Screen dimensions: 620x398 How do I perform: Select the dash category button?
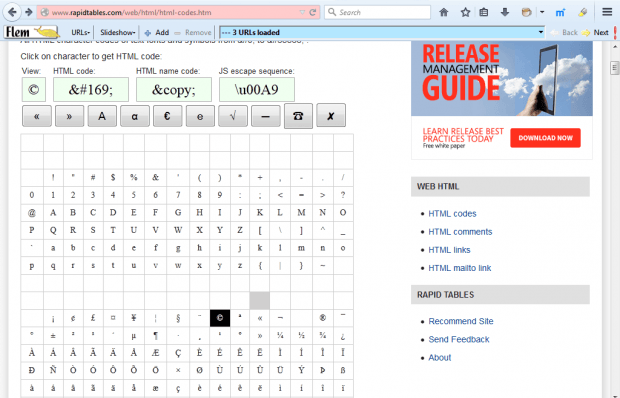pos(266,116)
